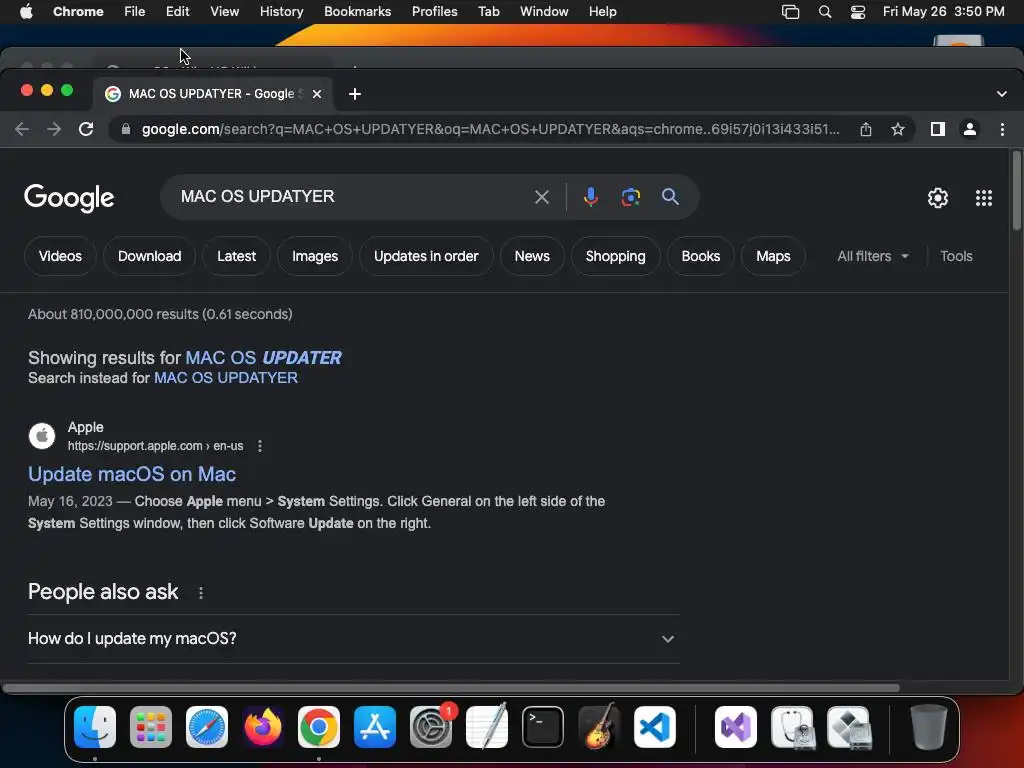The image size is (1024, 768).
Task: Reload the page in Chrome
Action: point(86,129)
